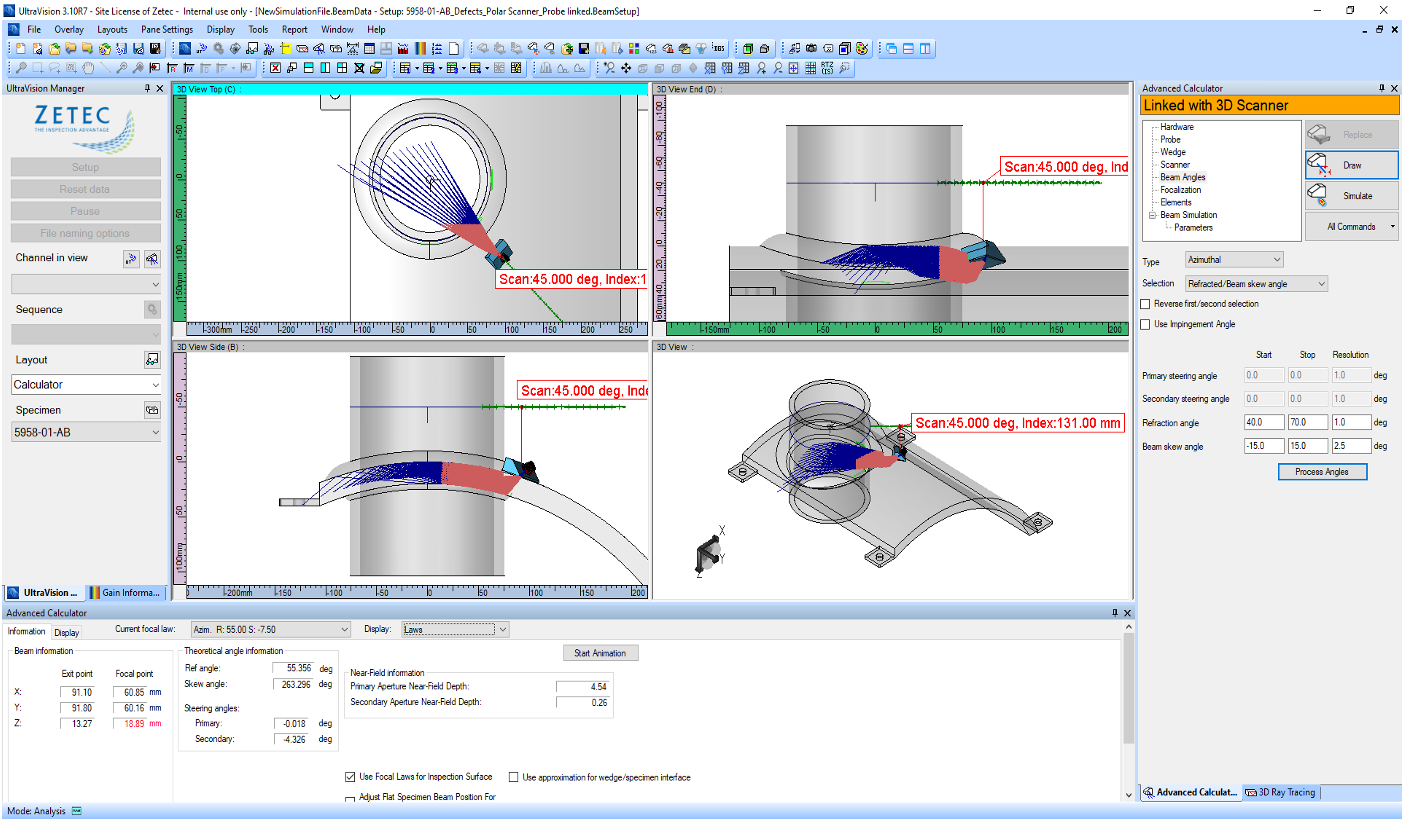Click the status bar icon next to Analysis
The height and width of the screenshot is (820, 1402).
coord(77,811)
